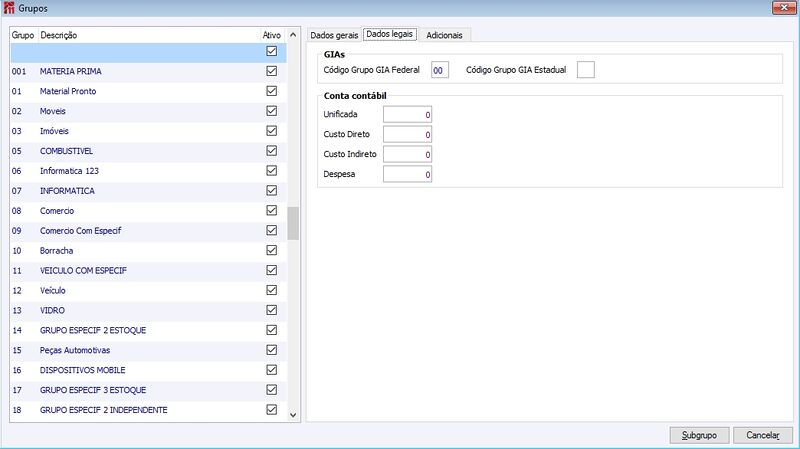Click the group list scrollbar thumb

tap(293, 223)
